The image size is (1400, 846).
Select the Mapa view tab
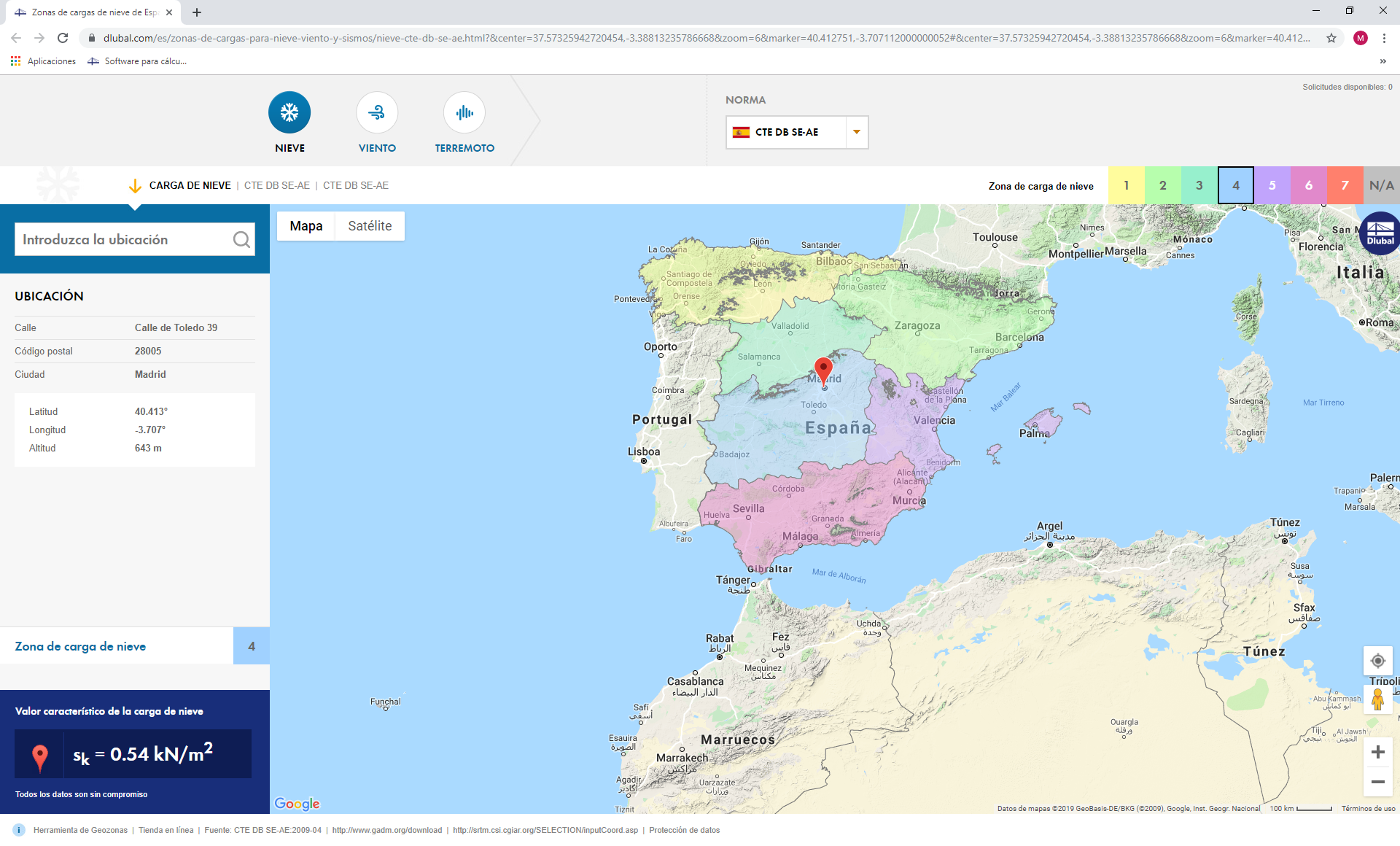pos(306,226)
